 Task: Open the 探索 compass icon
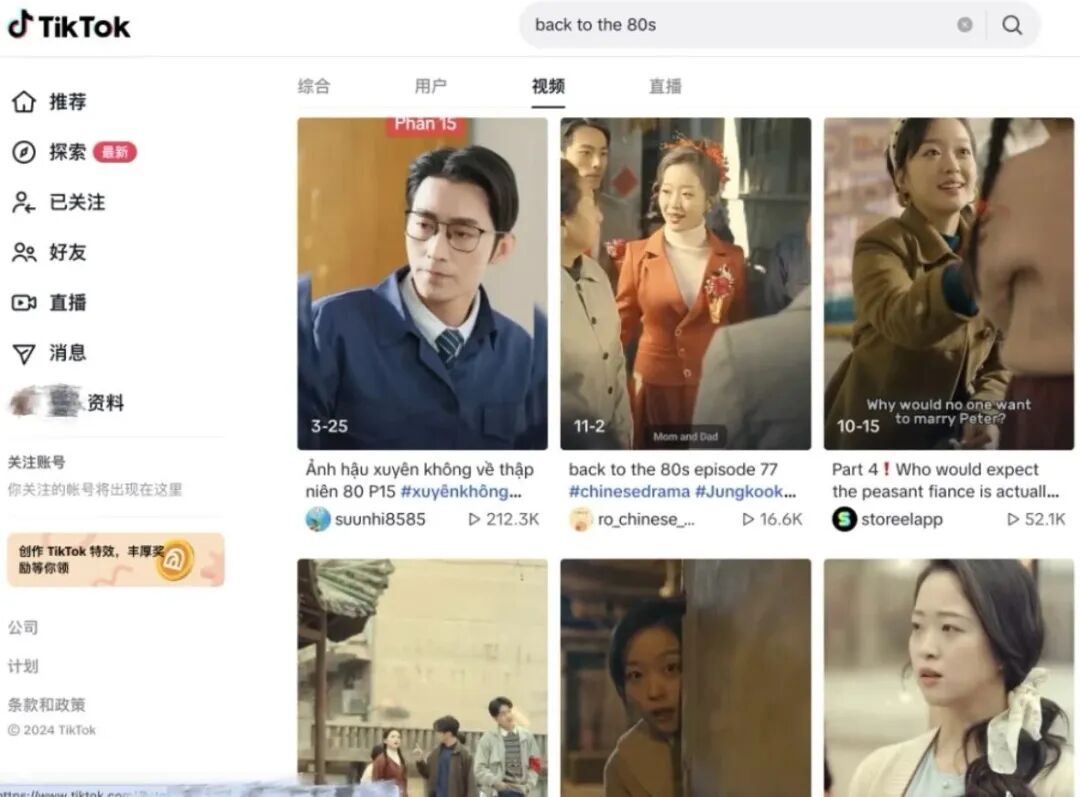(23, 152)
